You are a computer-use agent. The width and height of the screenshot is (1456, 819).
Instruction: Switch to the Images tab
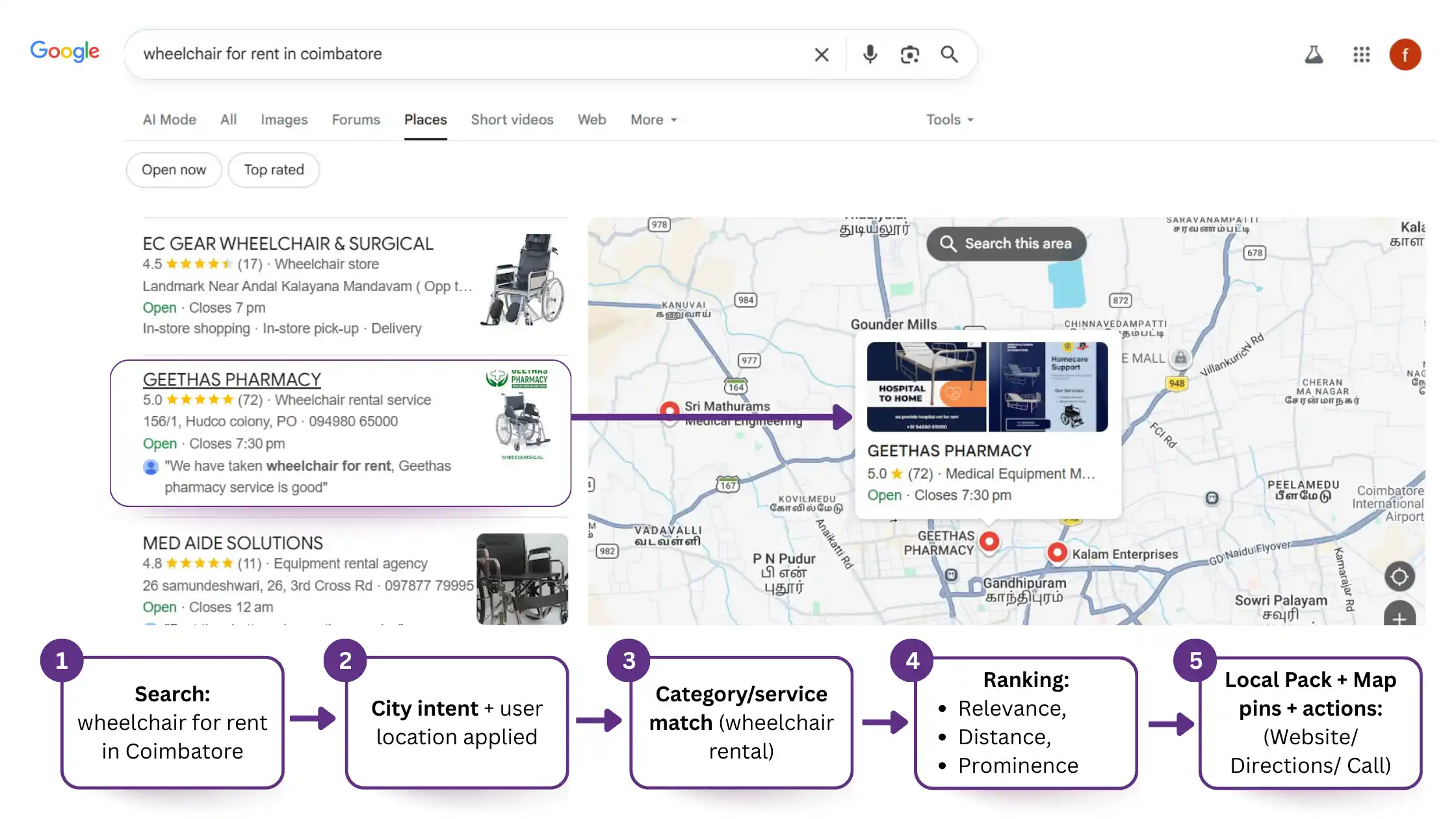tap(284, 120)
